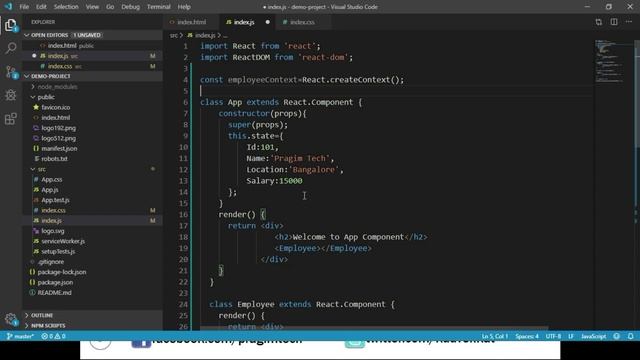Open the Source Control view icon
The image size is (640, 360).
[x=11, y=72]
